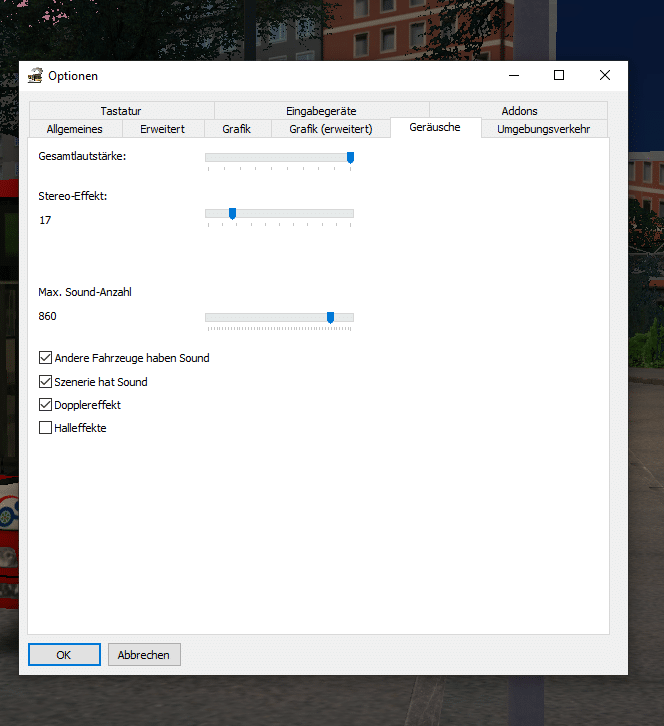Viewport: 664px width, 726px height.
Task: Minimize the Optionen window
Action: point(513,75)
